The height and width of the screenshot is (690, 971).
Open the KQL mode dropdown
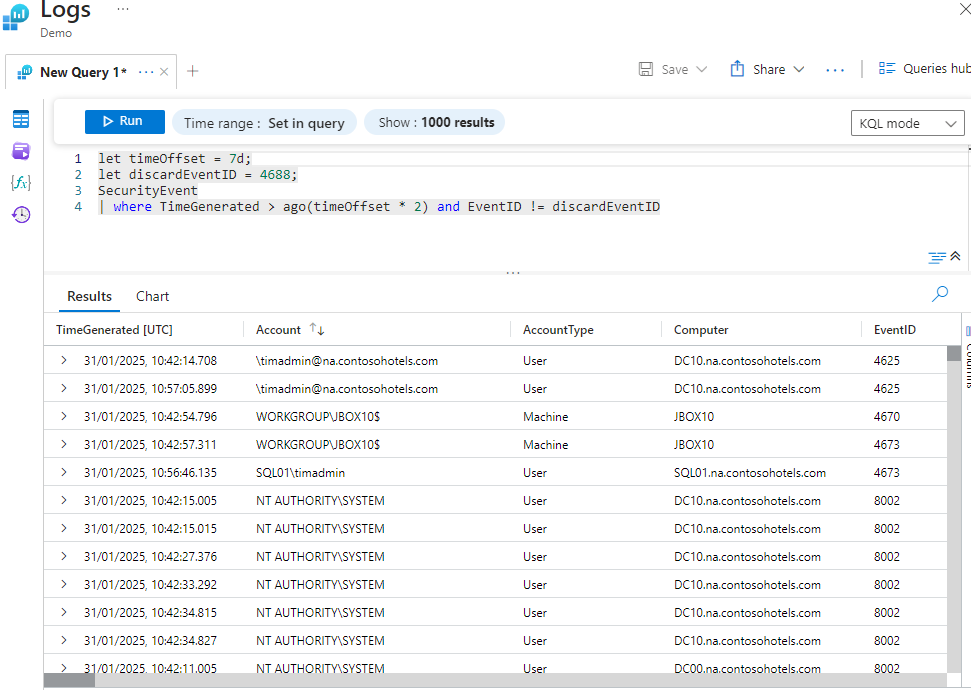point(907,123)
